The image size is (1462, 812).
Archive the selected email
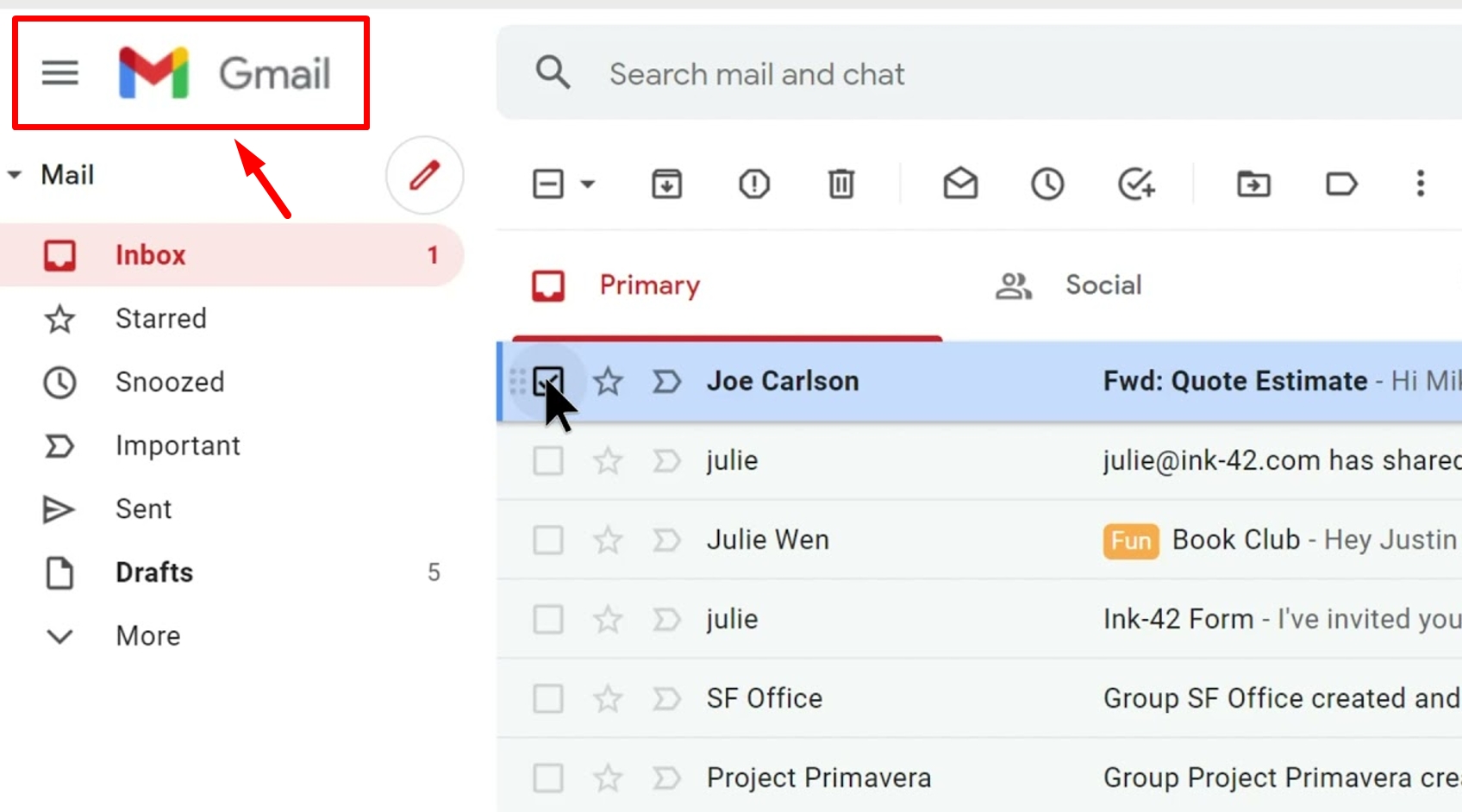(x=666, y=184)
